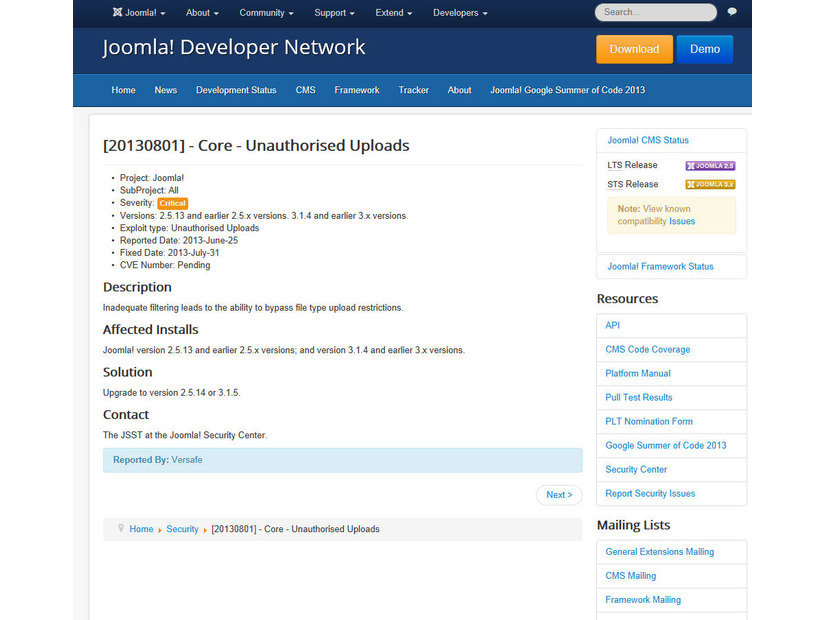Viewport: 826px width, 620px height.
Task: Click the Joomla 2.5 LTS Release badge
Action: tap(710, 167)
